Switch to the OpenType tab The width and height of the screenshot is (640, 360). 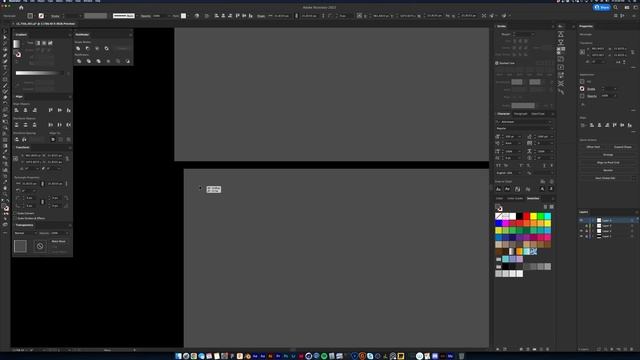coord(538,114)
